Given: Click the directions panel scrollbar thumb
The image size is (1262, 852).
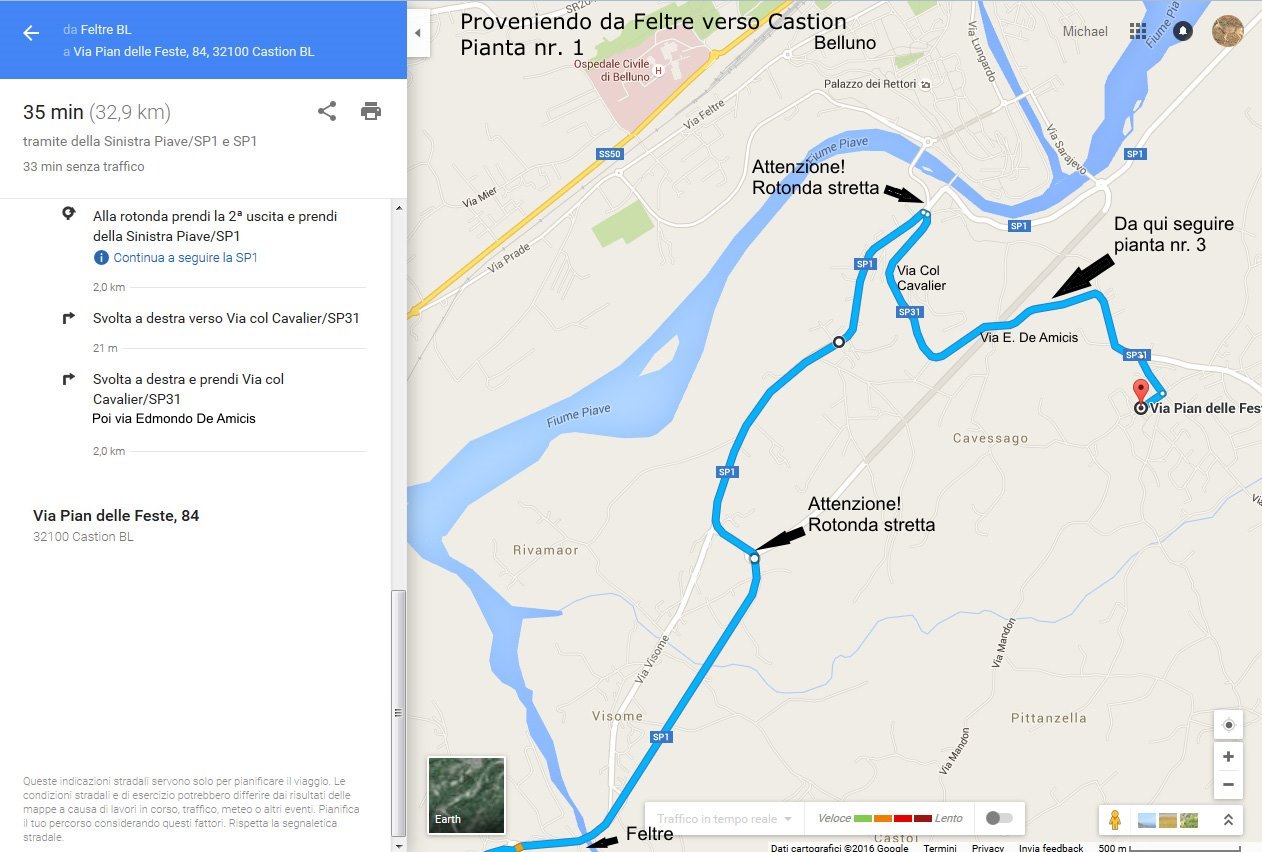Looking at the screenshot, I should 398,712.
